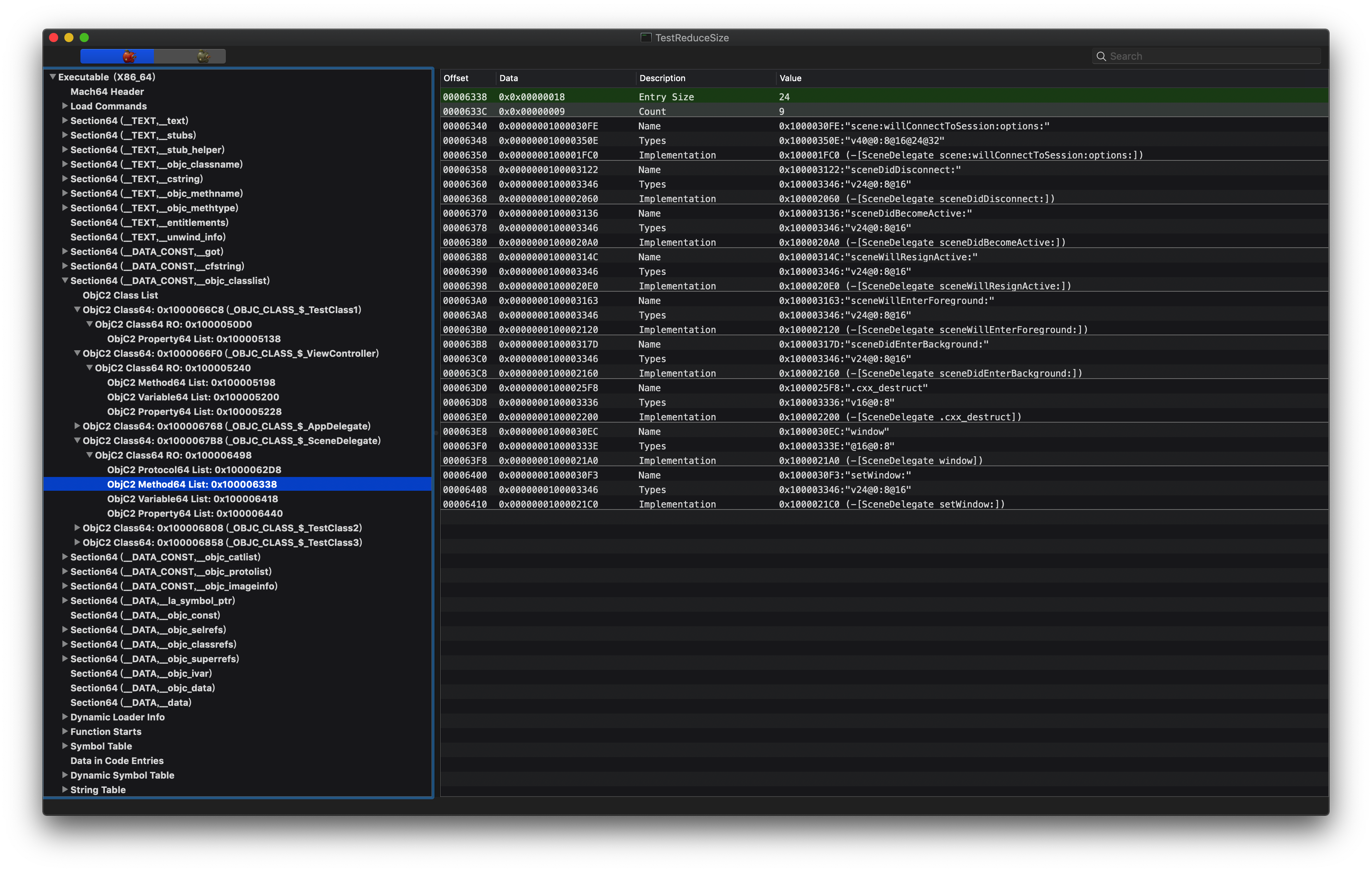Click the "v40@0:8@16@24@32" types value

tap(861, 140)
